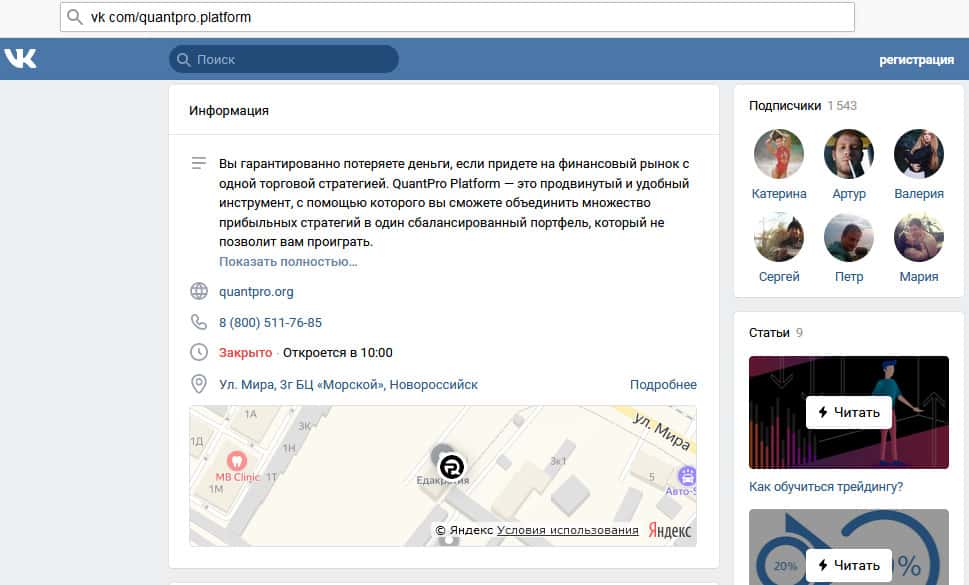Click the purple Авто marker on map
The height and width of the screenshot is (585, 969).
(687, 476)
